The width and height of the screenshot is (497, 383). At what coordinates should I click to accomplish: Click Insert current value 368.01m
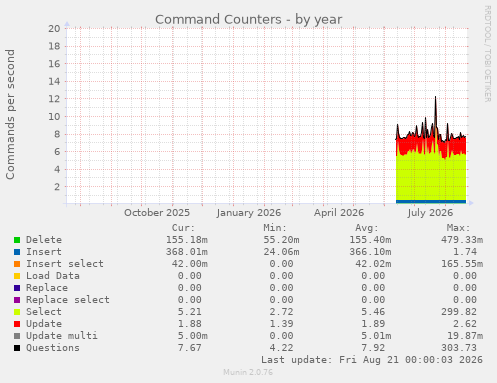[187, 252]
